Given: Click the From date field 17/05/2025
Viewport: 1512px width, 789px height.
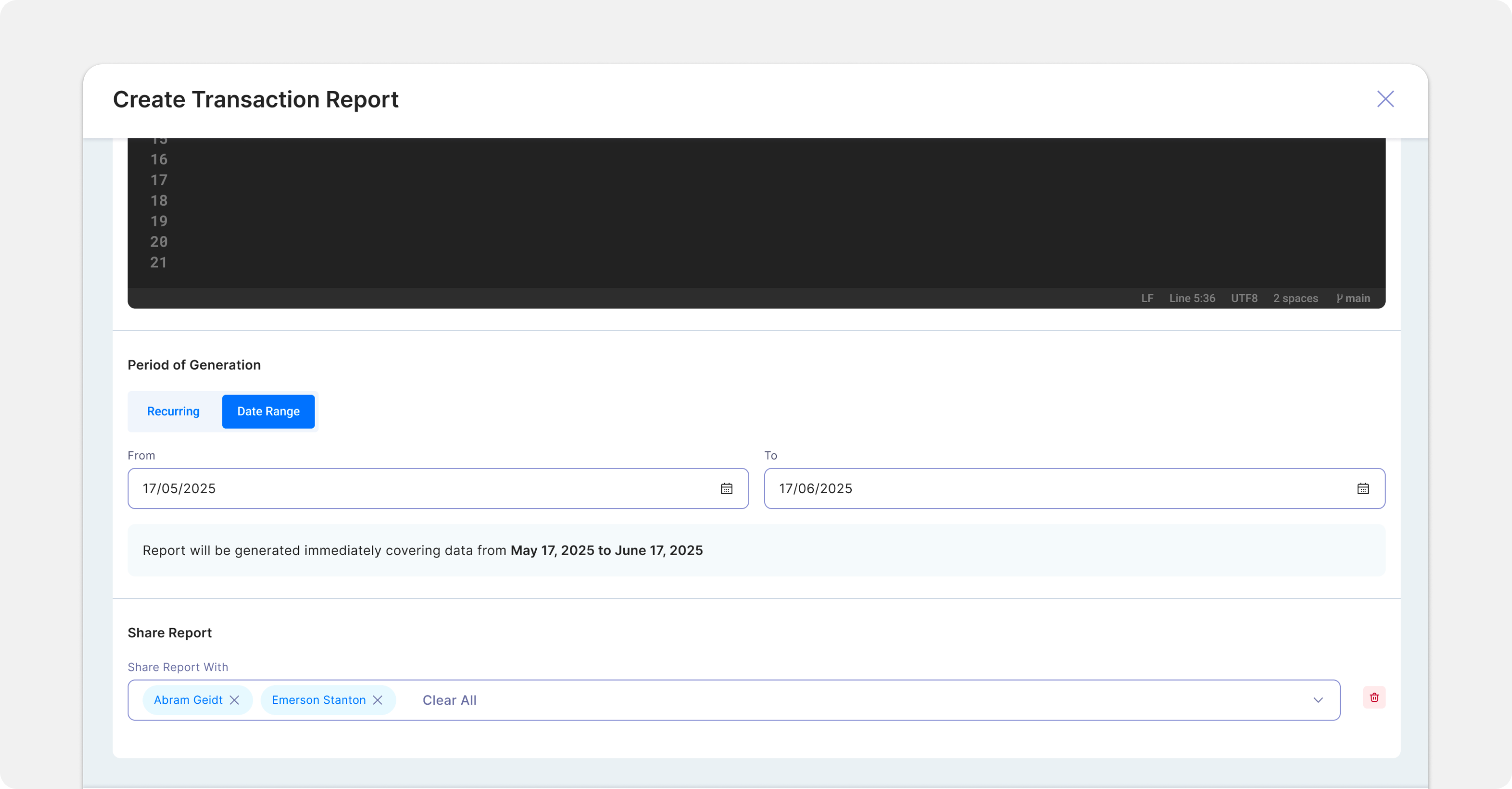Looking at the screenshot, I should [411, 489].
